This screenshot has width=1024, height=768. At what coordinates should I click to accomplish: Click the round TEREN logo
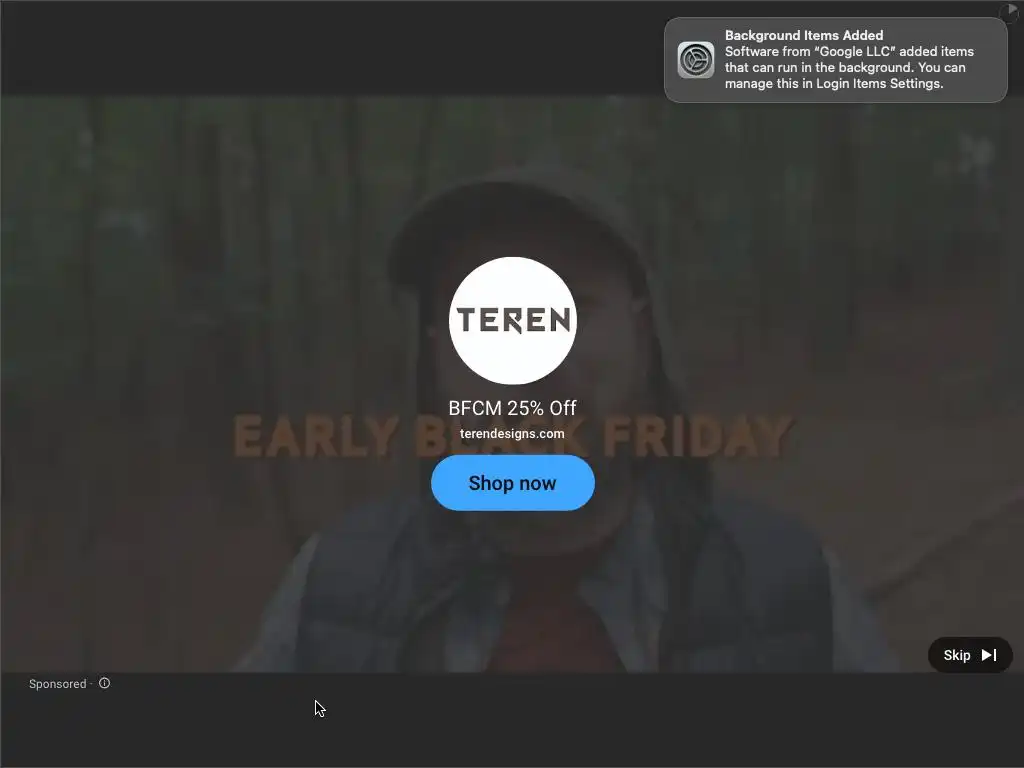(x=513, y=320)
